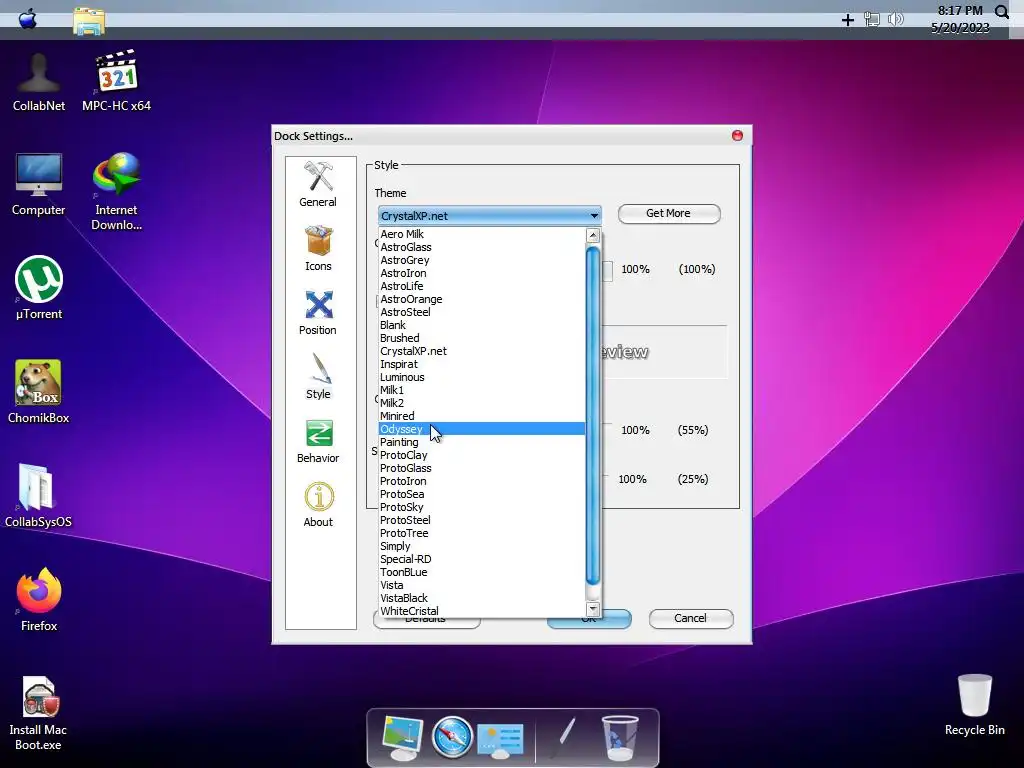The width and height of the screenshot is (1024, 768).
Task: Select ProtoSea in the theme list
Action: click(x=482, y=494)
